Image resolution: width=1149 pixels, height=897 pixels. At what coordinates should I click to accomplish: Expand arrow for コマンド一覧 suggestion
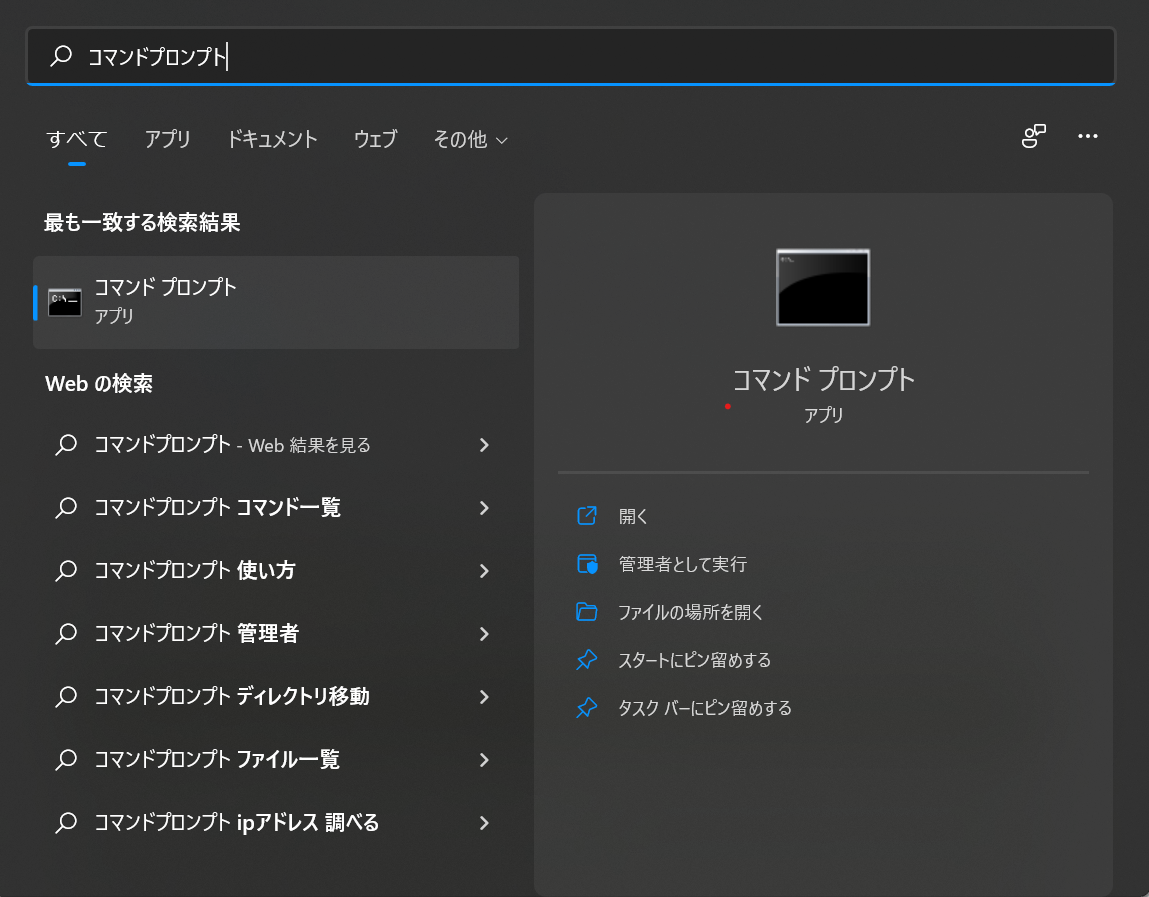tap(484, 508)
